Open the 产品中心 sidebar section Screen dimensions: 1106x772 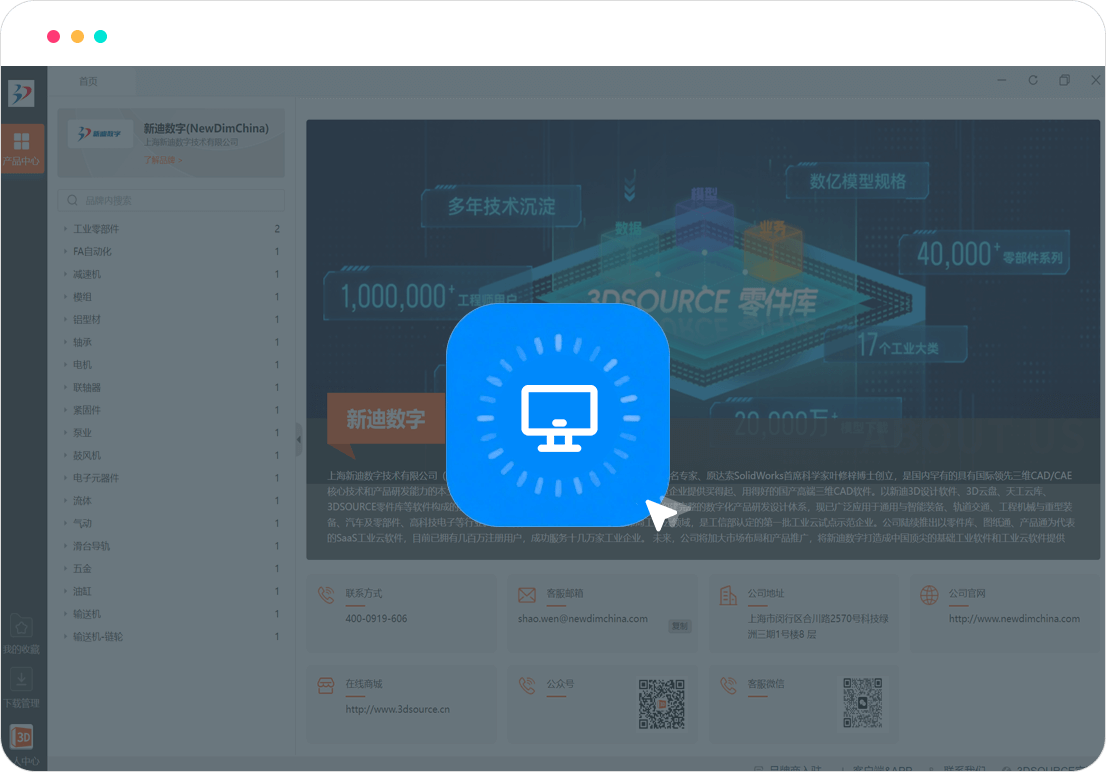click(22, 149)
